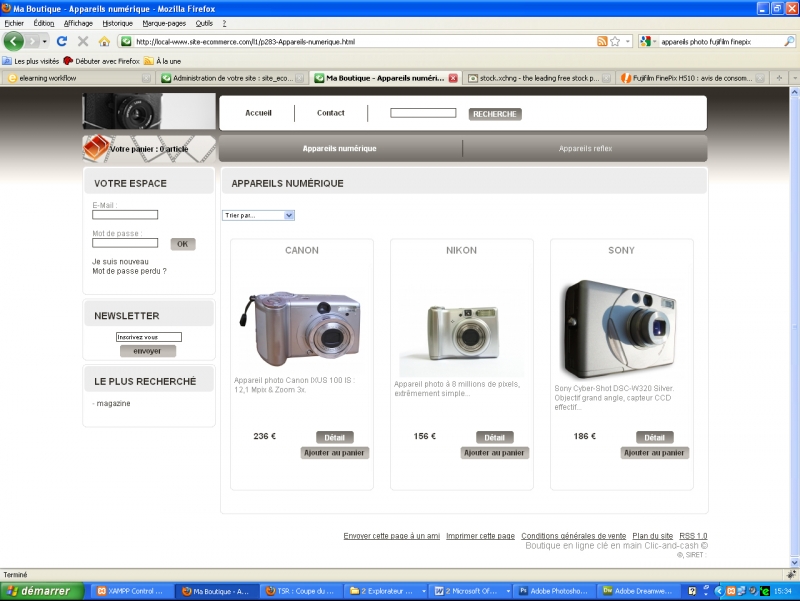Click the stop loading X icon

click(x=83, y=41)
